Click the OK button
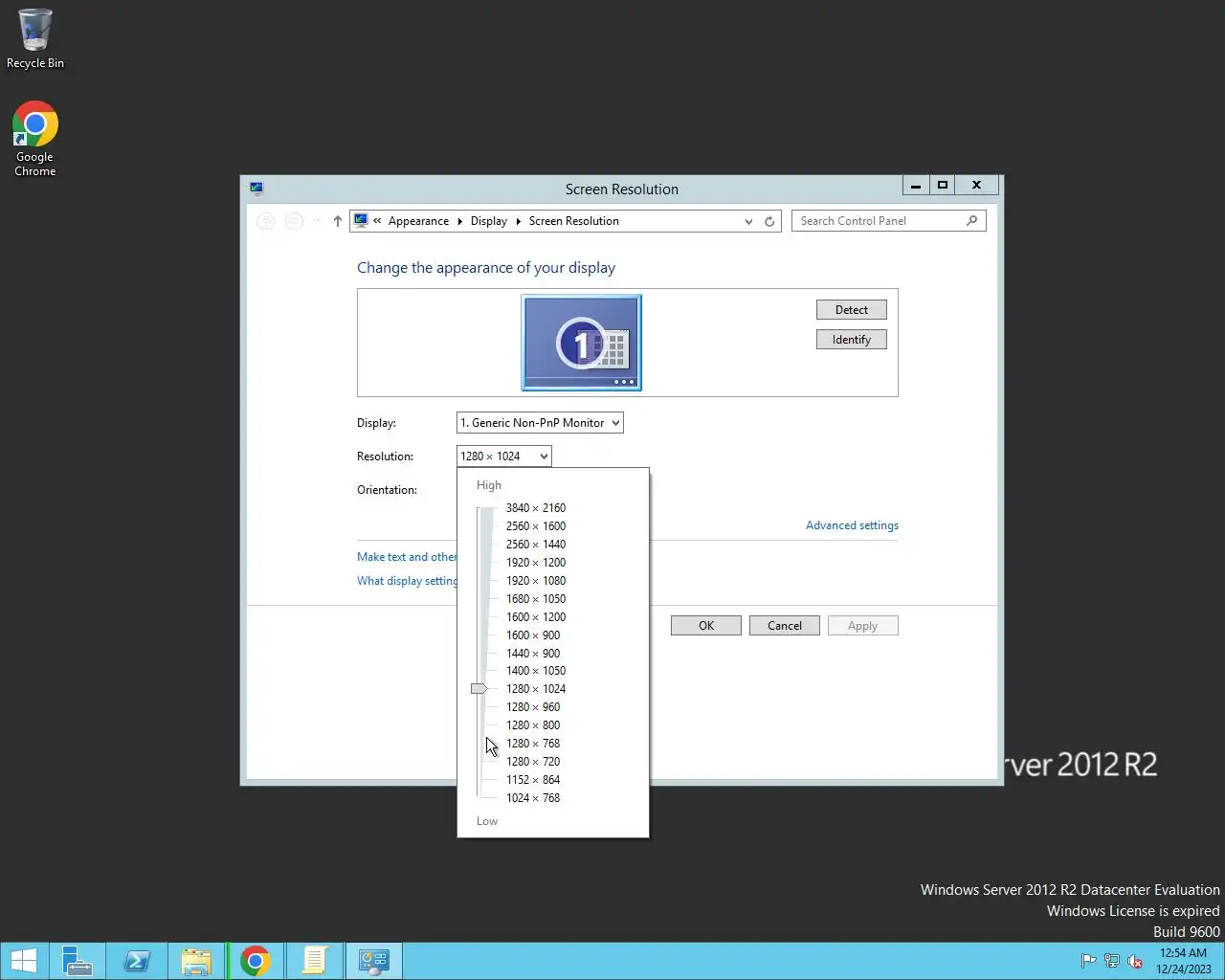The width and height of the screenshot is (1225, 980). click(x=706, y=626)
